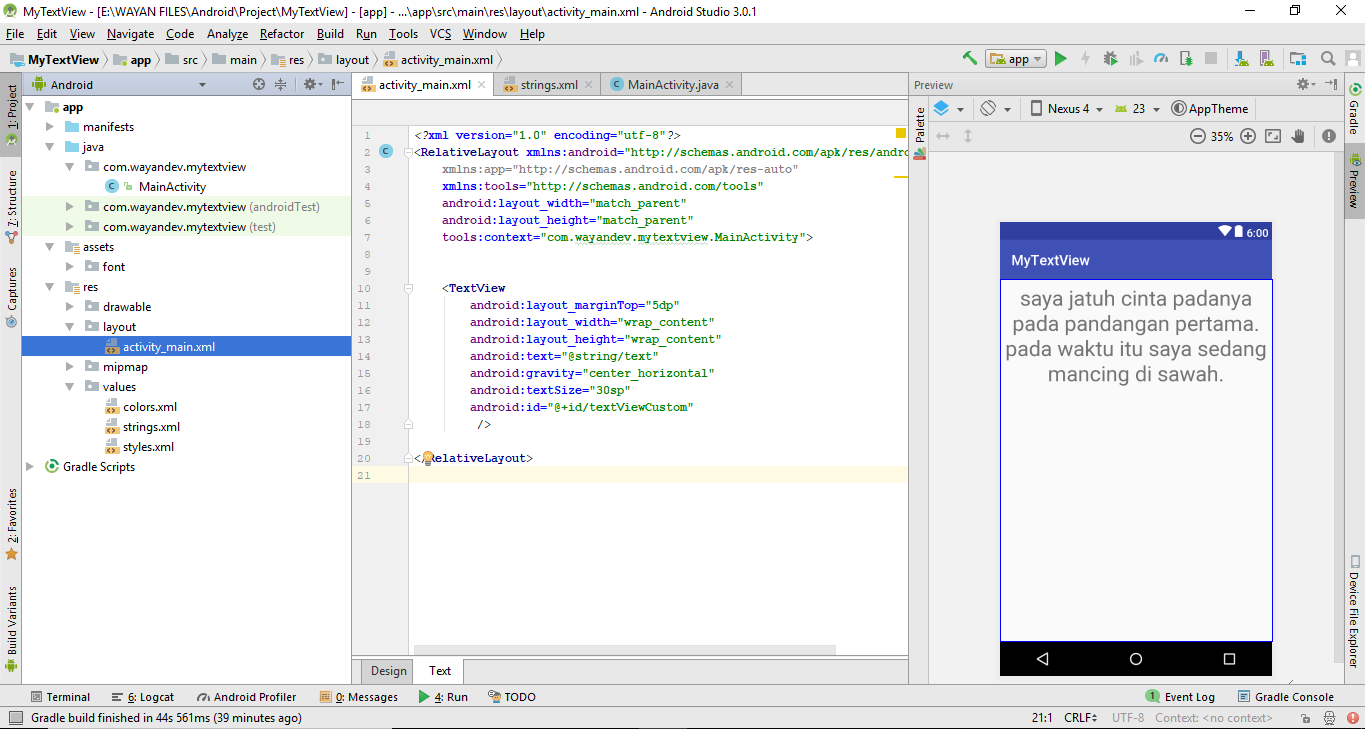Expand the drawable folder
Screen dimensions: 1365x729
pyautogui.click(x=69, y=306)
